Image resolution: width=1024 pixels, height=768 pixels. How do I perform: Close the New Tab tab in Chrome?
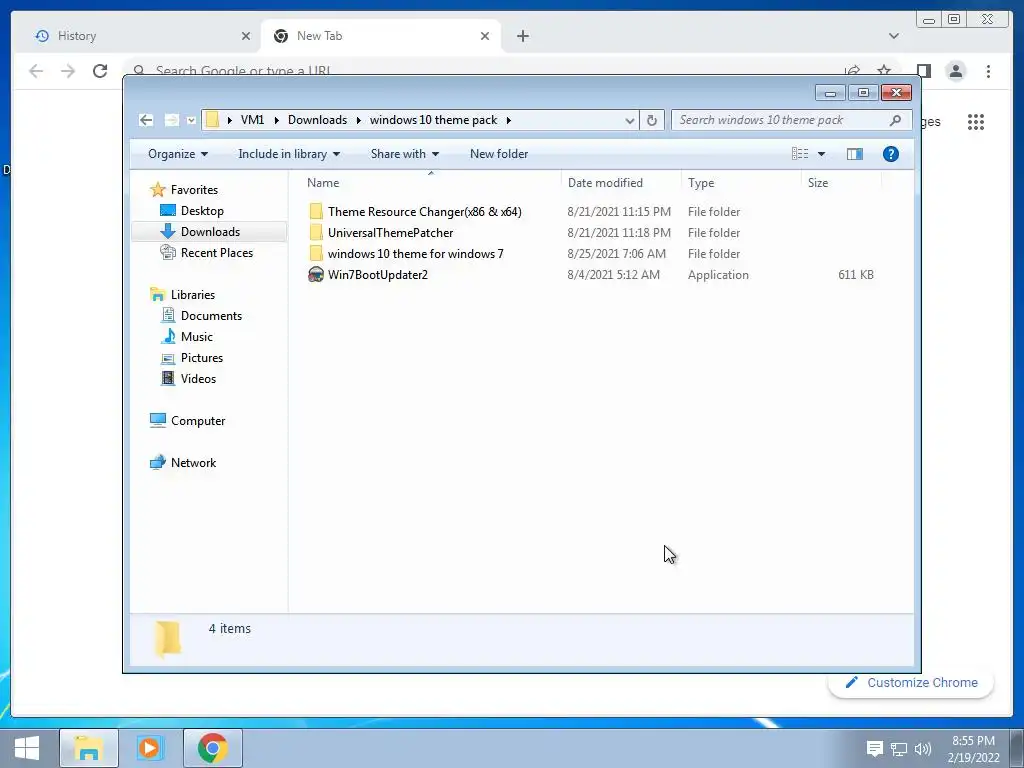[485, 36]
